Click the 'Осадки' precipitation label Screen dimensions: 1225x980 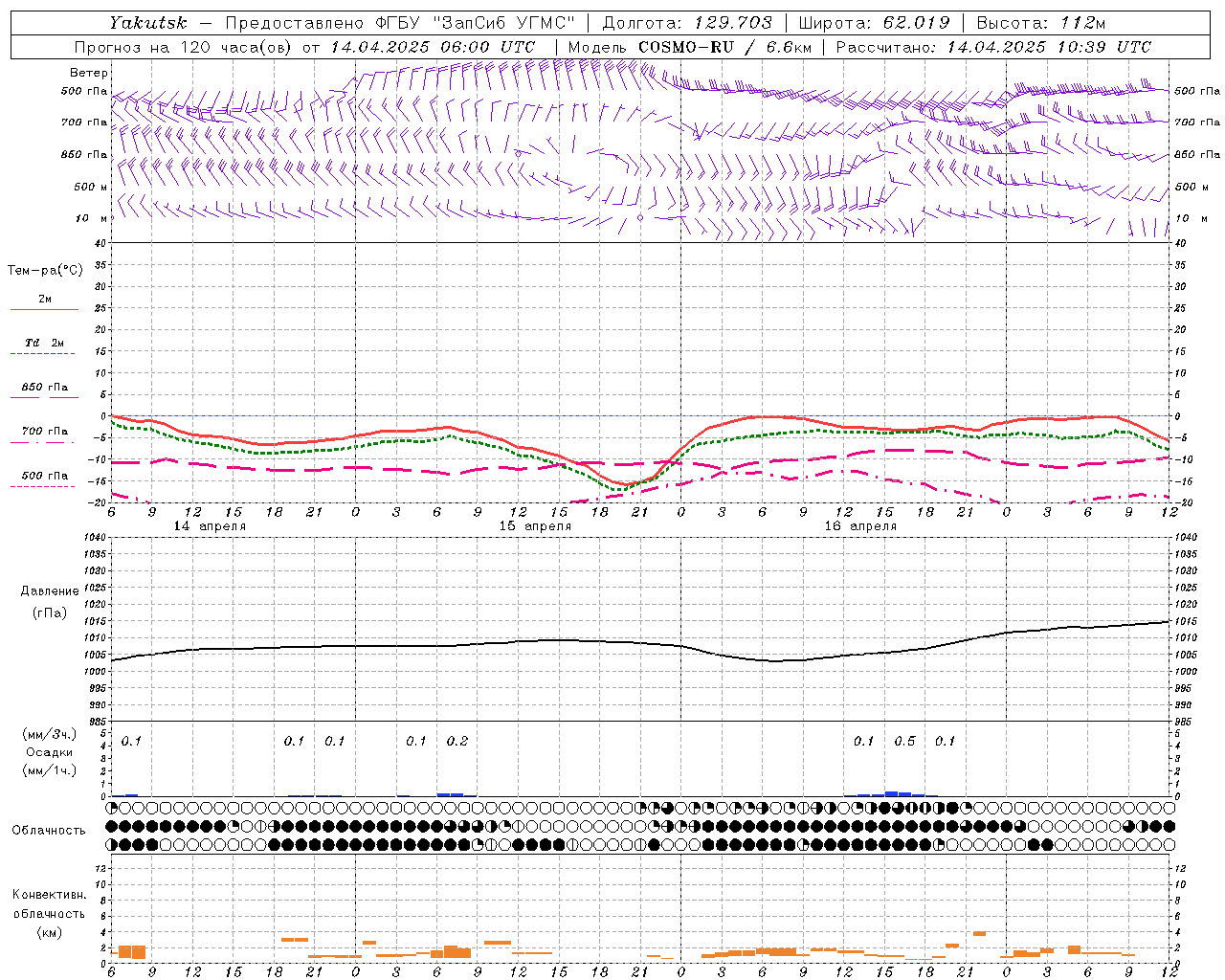(50, 752)
